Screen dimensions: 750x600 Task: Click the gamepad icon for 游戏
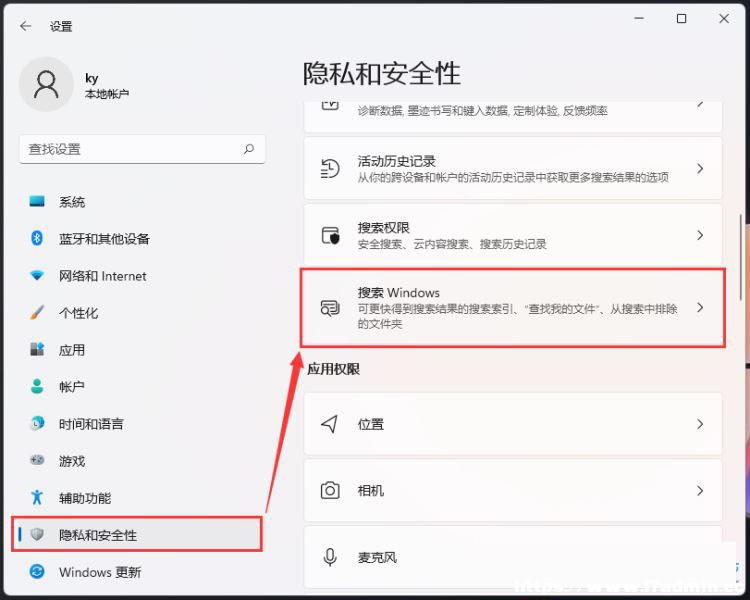tap(37, 460)
